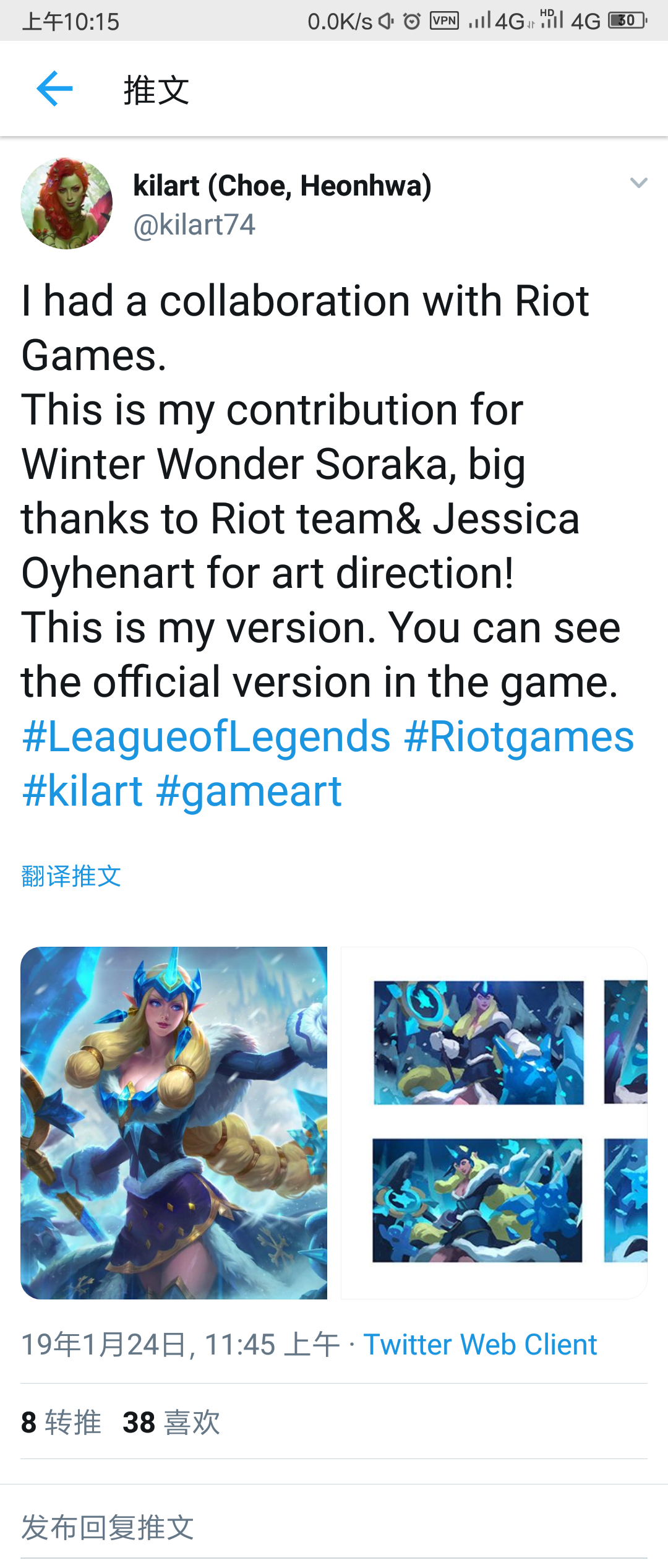This screenshot has width=668, height=1568.
Task: Open kilart's profile avatar picture
Action: [x=67, y=204]
